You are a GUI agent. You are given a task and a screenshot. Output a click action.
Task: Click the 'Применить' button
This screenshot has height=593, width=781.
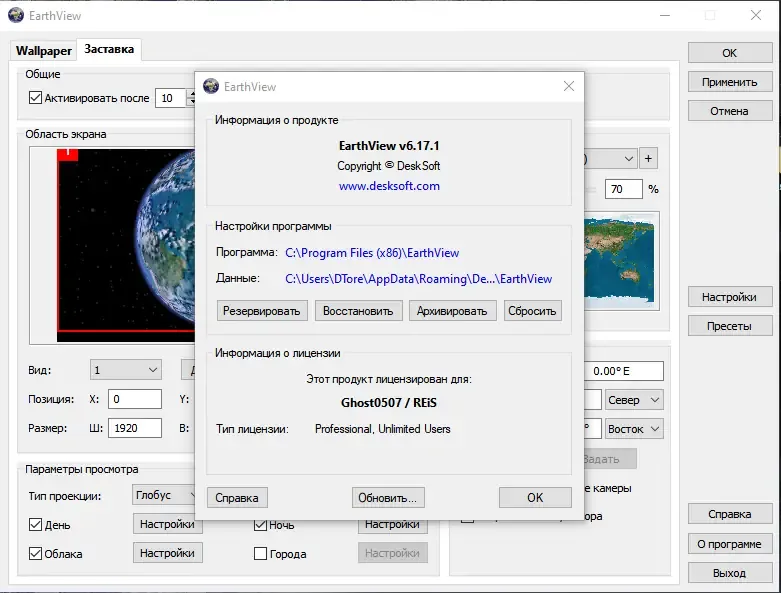pyautogui.click(x=730, y=82)
